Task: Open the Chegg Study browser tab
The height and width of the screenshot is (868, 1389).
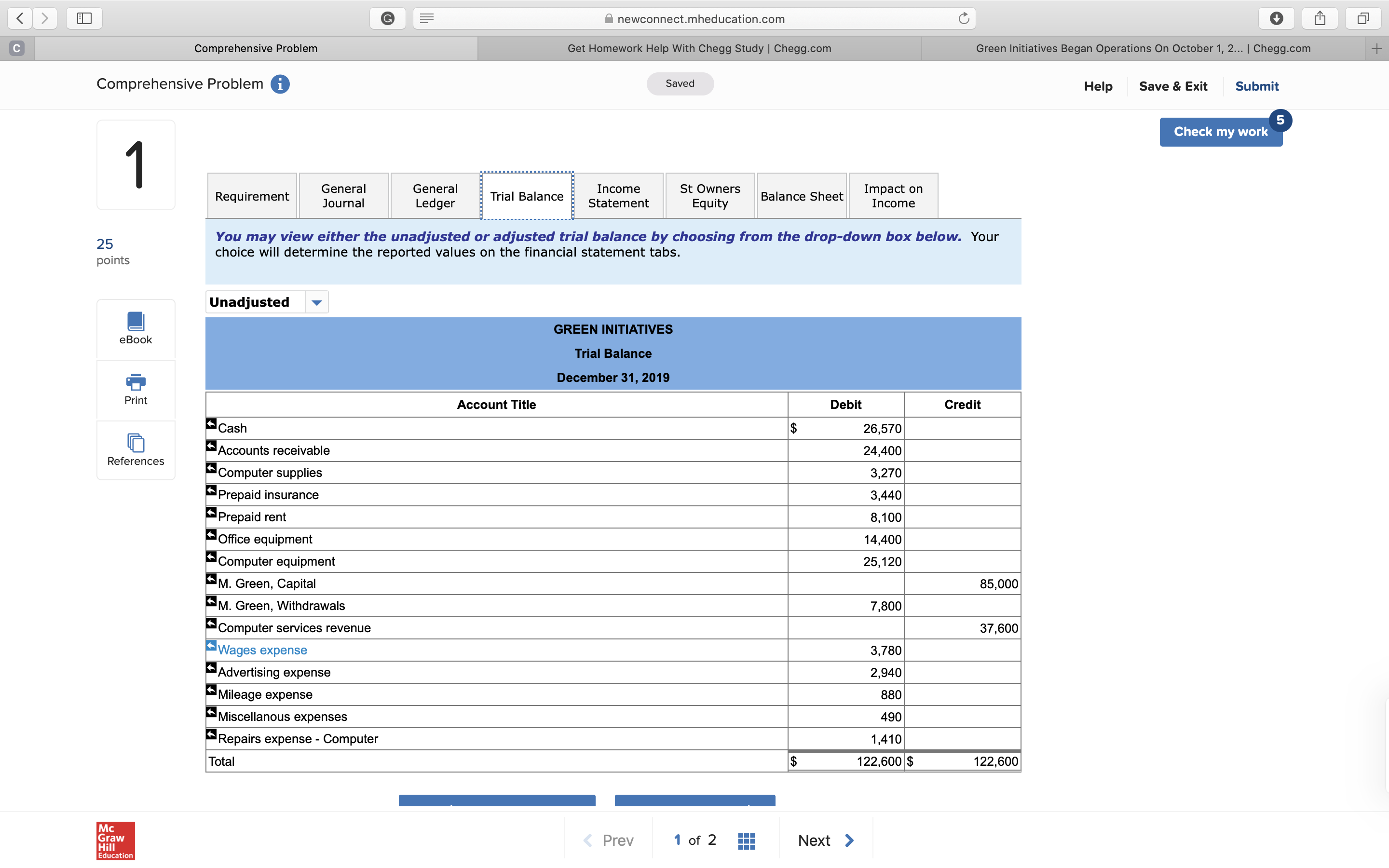Action: pos(699,48)
